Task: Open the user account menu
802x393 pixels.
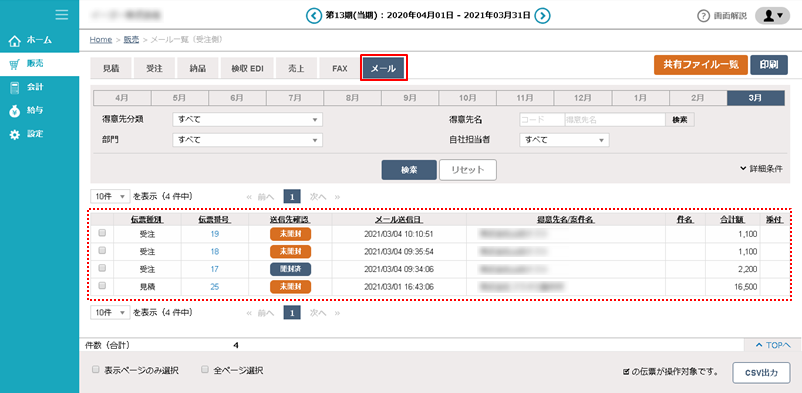Action: [772, 16]
